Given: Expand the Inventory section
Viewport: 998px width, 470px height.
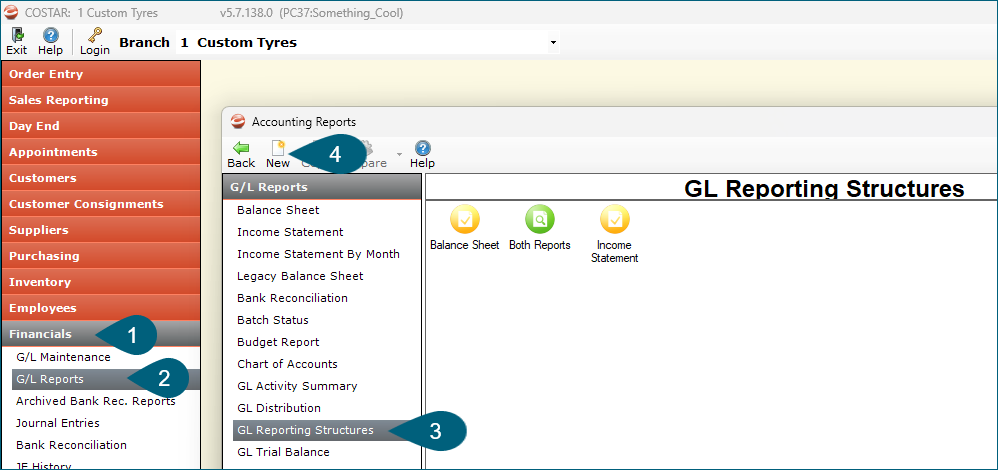Looking at the screenshot, I should 101,282.
